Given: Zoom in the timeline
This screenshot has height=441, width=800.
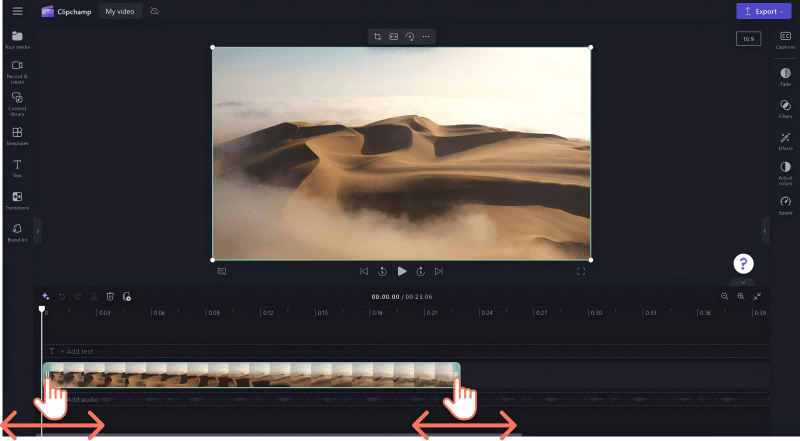Looking at the screenshot, I should point(741,297).
